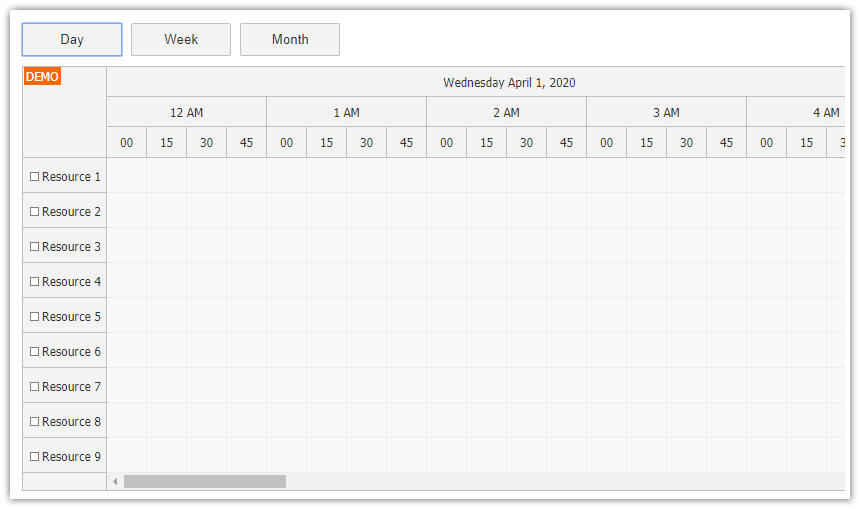This screenshot has width=860, height=509.
Task: Switch to the Day view
Action: (72, 40)
